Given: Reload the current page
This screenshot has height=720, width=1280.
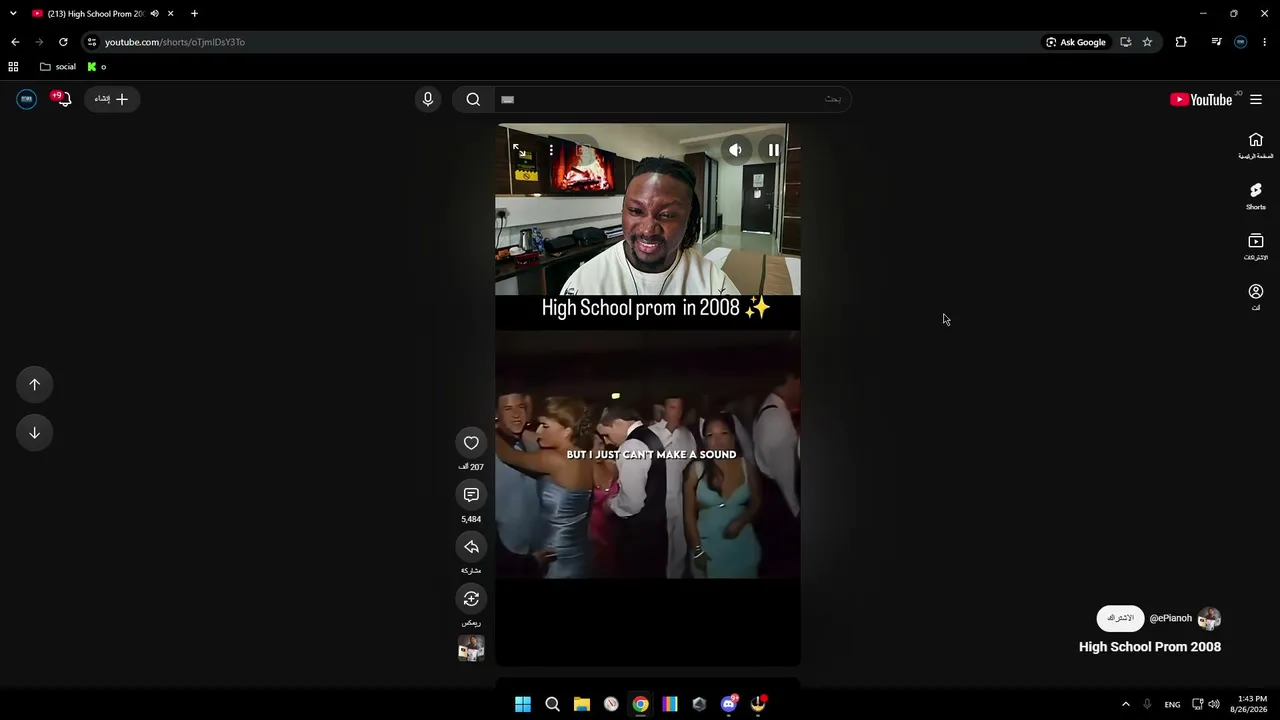Looking at the screenshot, I should pos(63,42).
